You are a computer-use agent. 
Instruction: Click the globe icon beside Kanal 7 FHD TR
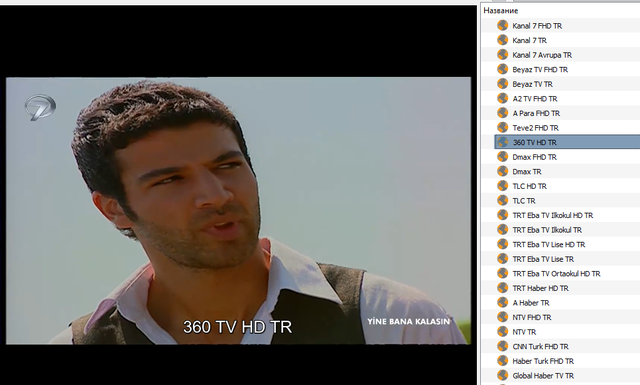click(x=502, y=25)
